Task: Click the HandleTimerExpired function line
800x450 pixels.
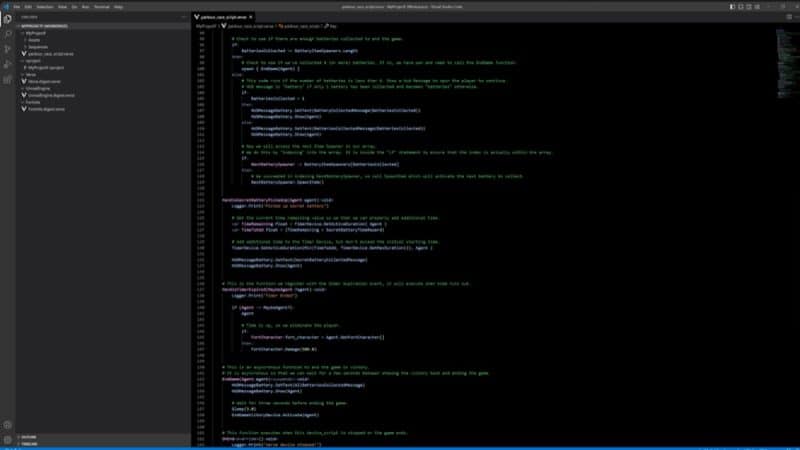Action: click(274, 289)
